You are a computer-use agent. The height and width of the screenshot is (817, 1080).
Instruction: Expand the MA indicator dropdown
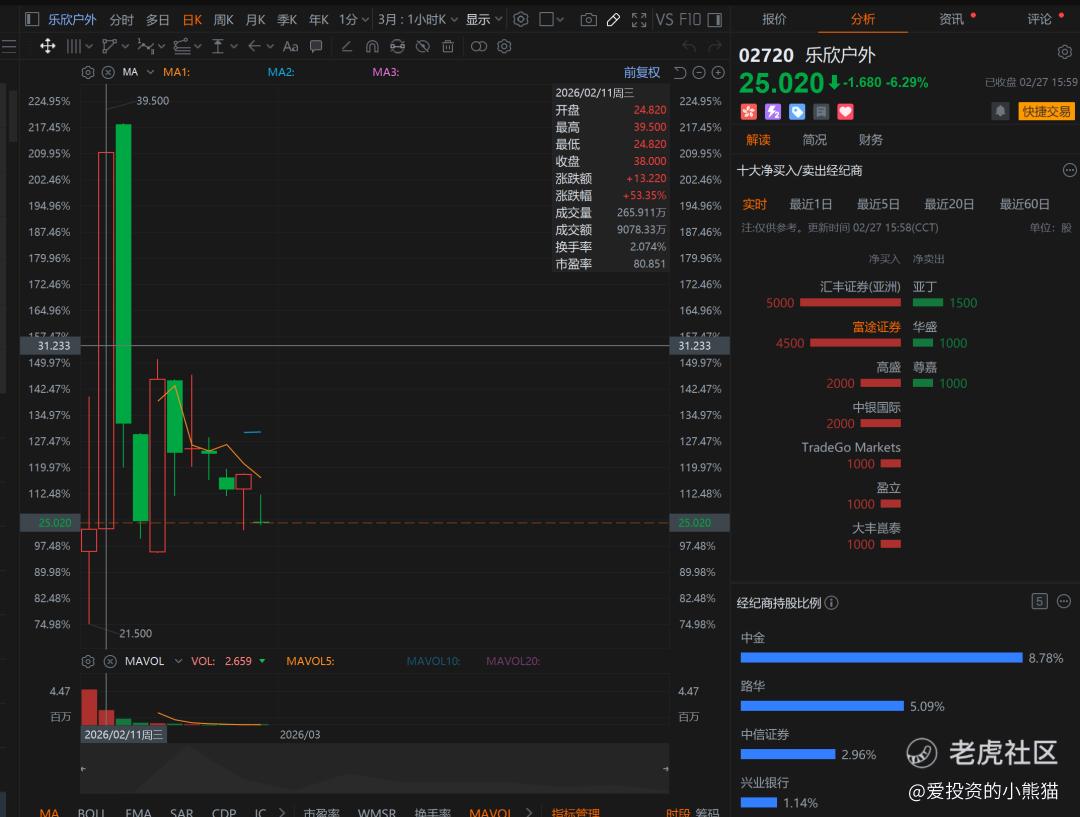coord(150,72)
